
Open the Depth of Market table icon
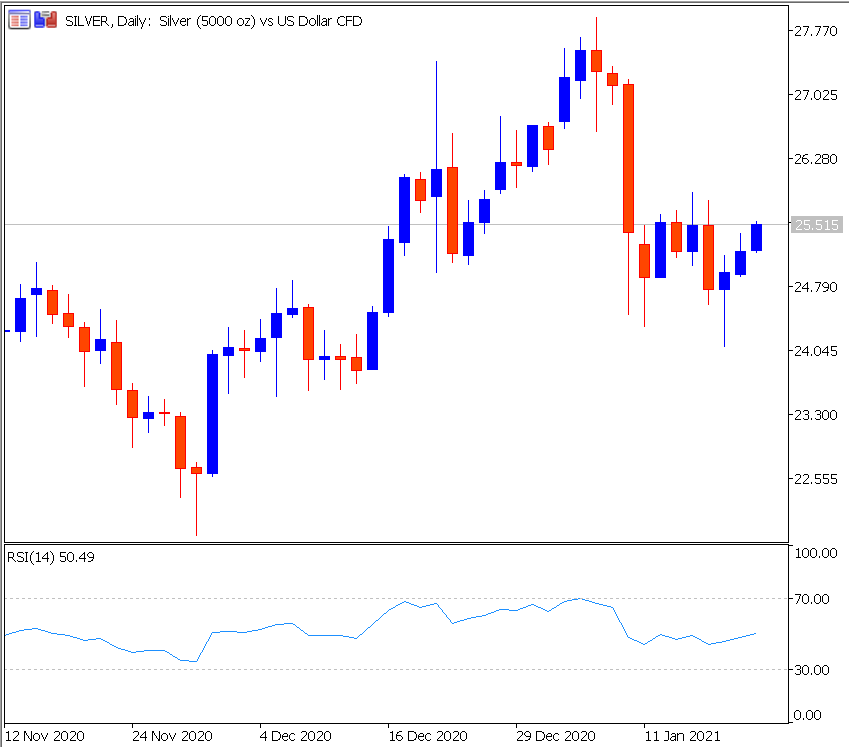click(x=19, y=21)
